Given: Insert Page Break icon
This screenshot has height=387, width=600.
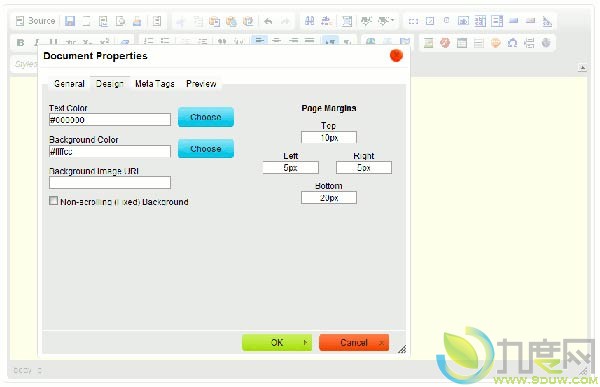Looking at the screenshot, I should [x=529, y=43].
